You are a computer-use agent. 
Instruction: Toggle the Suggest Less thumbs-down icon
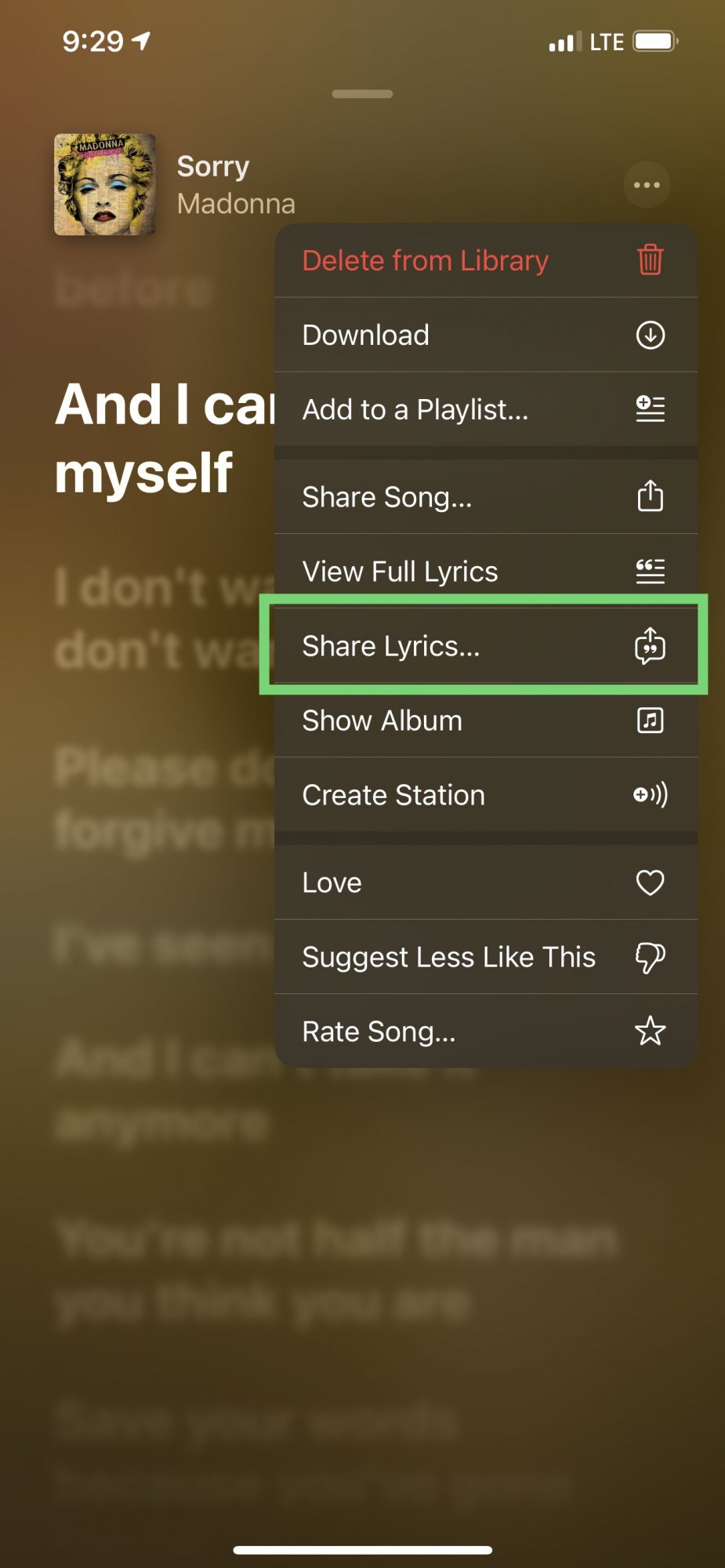pyautogui.click(x=650, y=957)
